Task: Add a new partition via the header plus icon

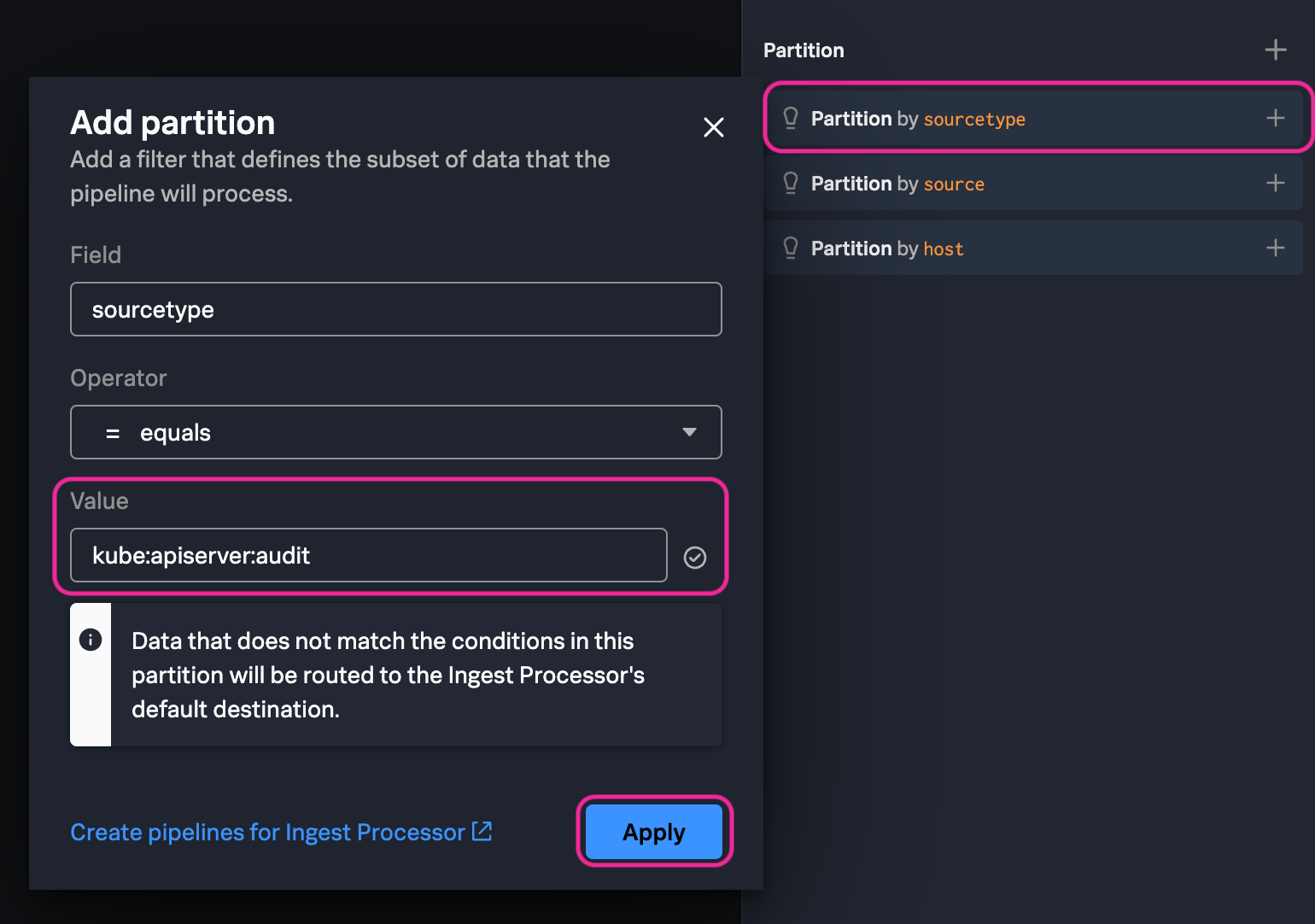Action: 1275,49
